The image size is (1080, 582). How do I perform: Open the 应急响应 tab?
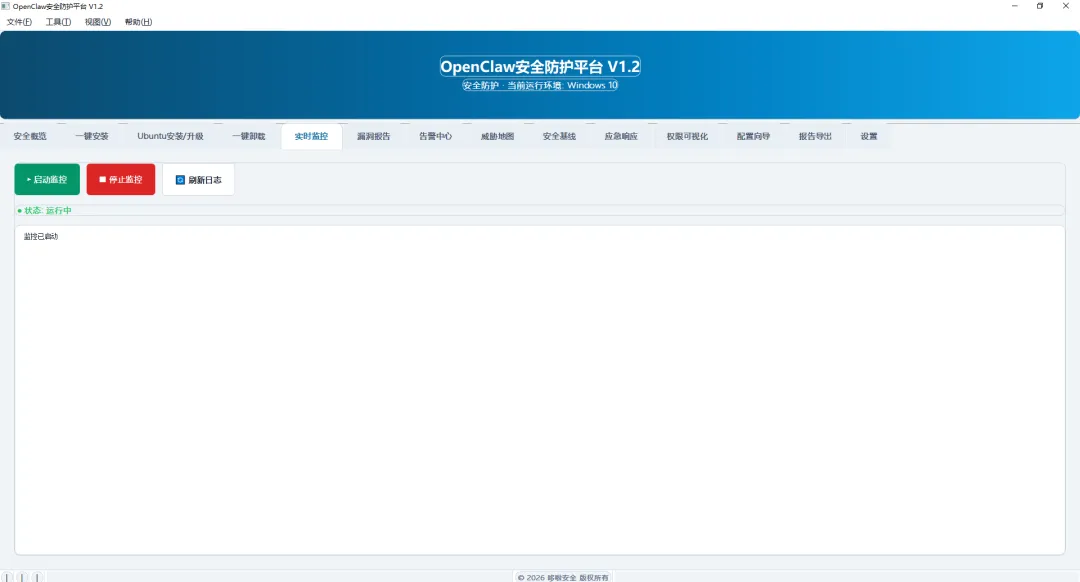(621, 136)
